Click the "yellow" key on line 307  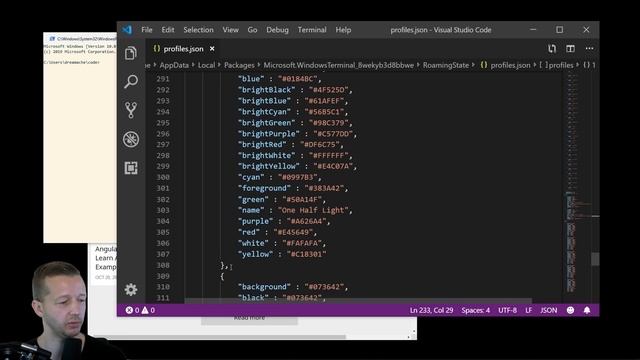pyautogui.click(x=256, y=254)
